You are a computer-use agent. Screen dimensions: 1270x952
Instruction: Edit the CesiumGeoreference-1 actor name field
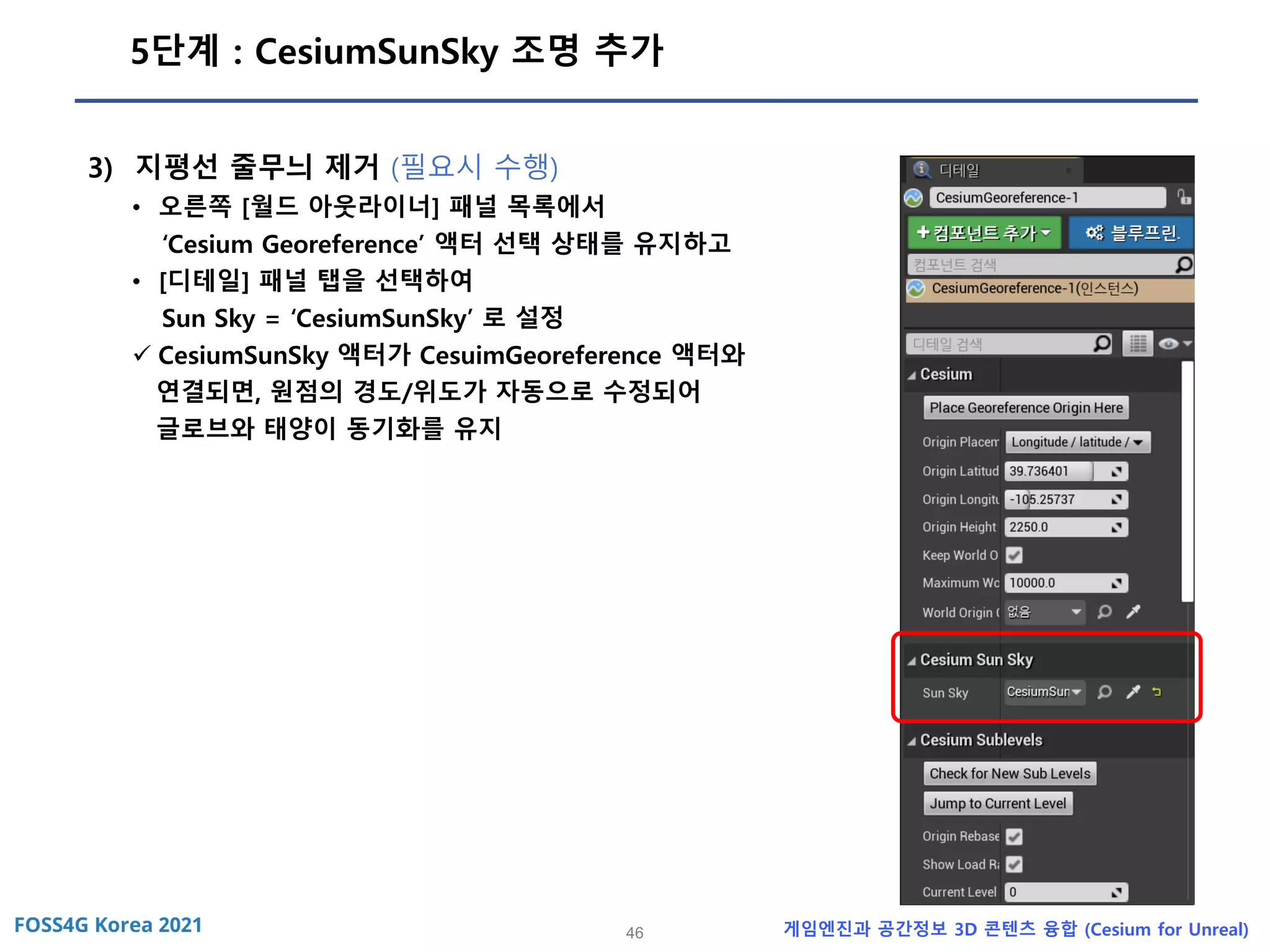point(1047,198)
